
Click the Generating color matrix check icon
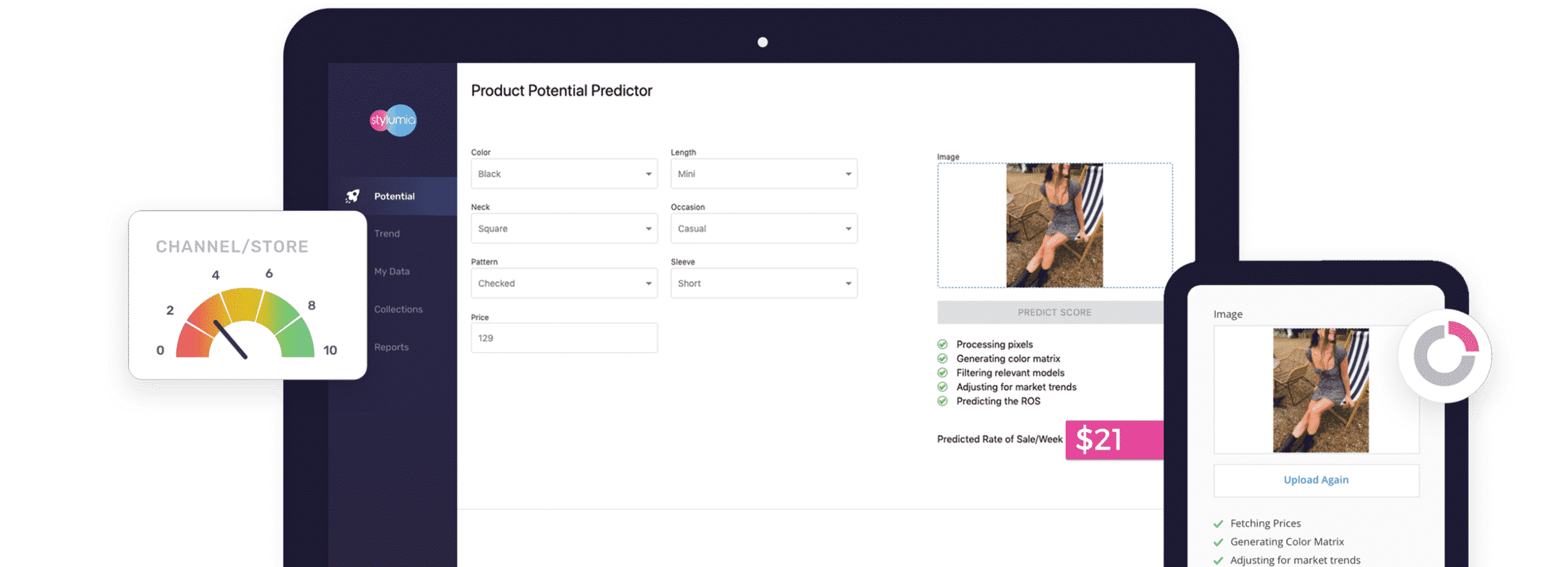(943, 358)
